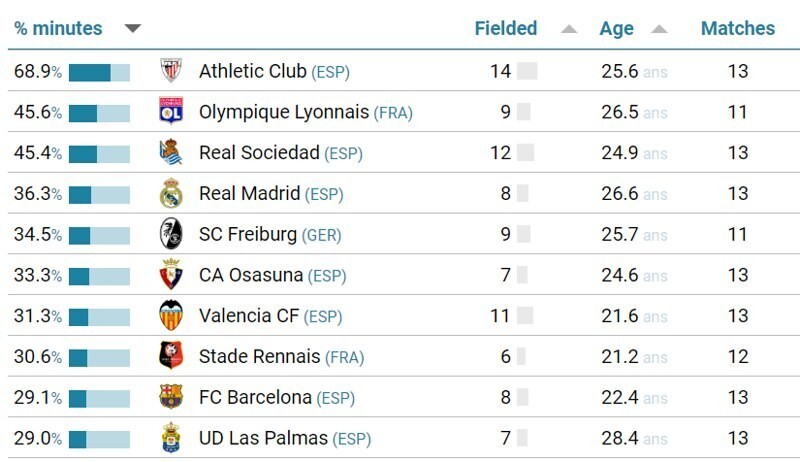The width and height of the screenshot is (800, 462).
Task: Sort ascending with the Fielded column arrow
Action: (x=569, y=29)
